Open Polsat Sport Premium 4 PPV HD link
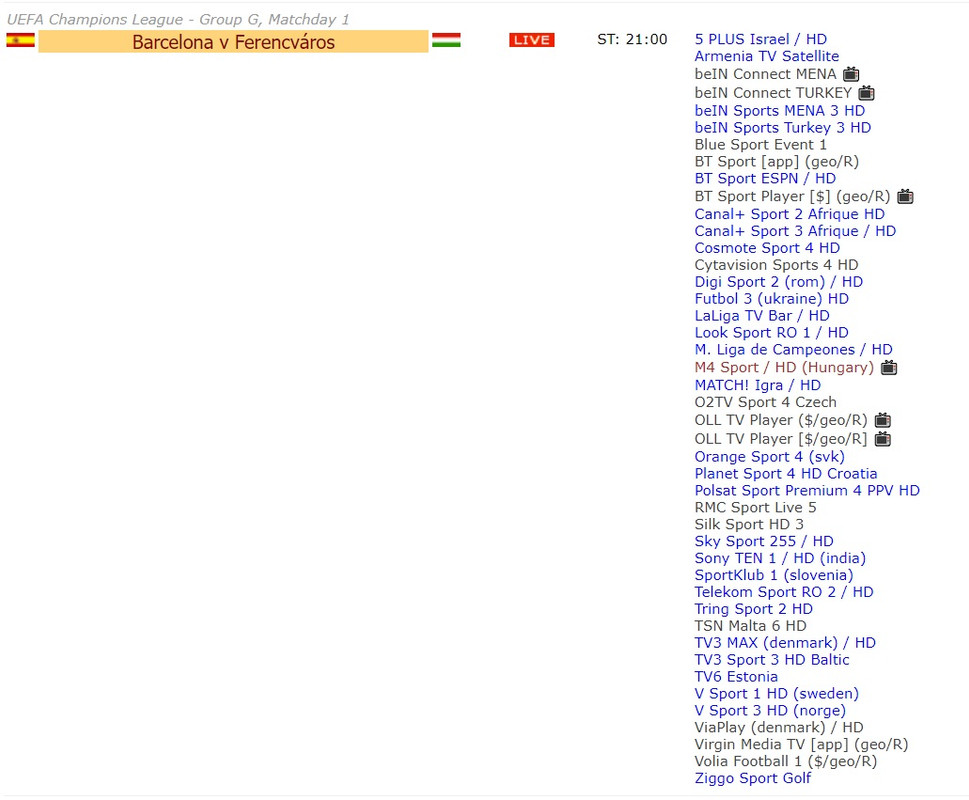 tap(807, 491)
